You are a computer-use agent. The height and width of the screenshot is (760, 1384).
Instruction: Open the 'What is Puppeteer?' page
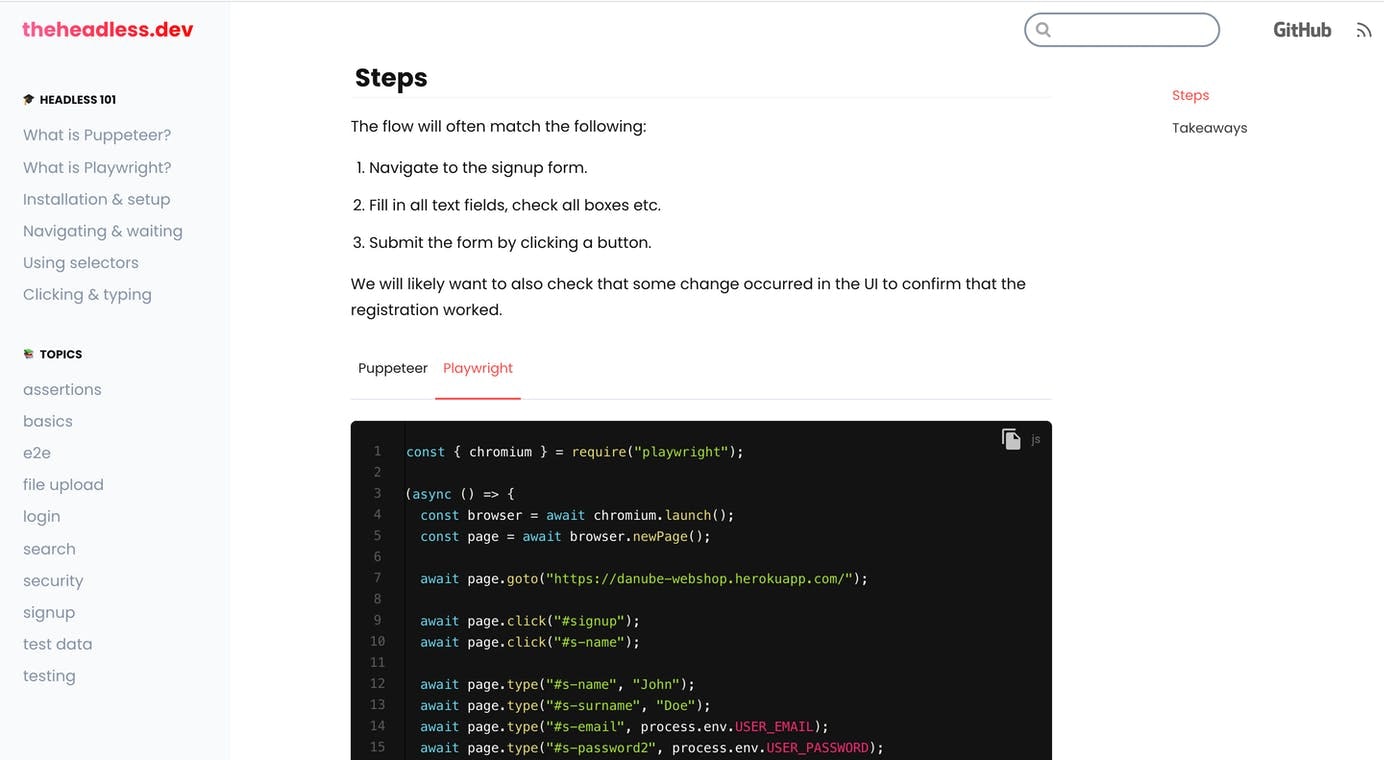(96, 134)
